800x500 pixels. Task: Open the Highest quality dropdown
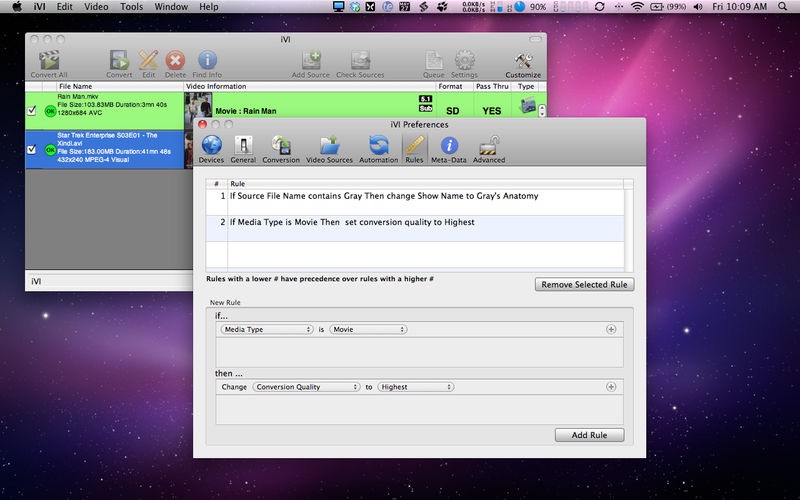416,387
